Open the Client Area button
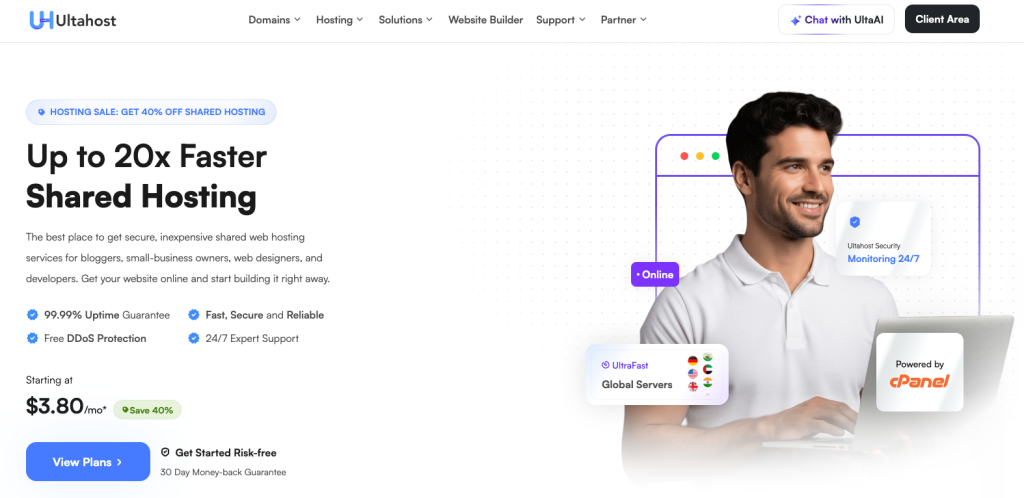 pos(942,19)
